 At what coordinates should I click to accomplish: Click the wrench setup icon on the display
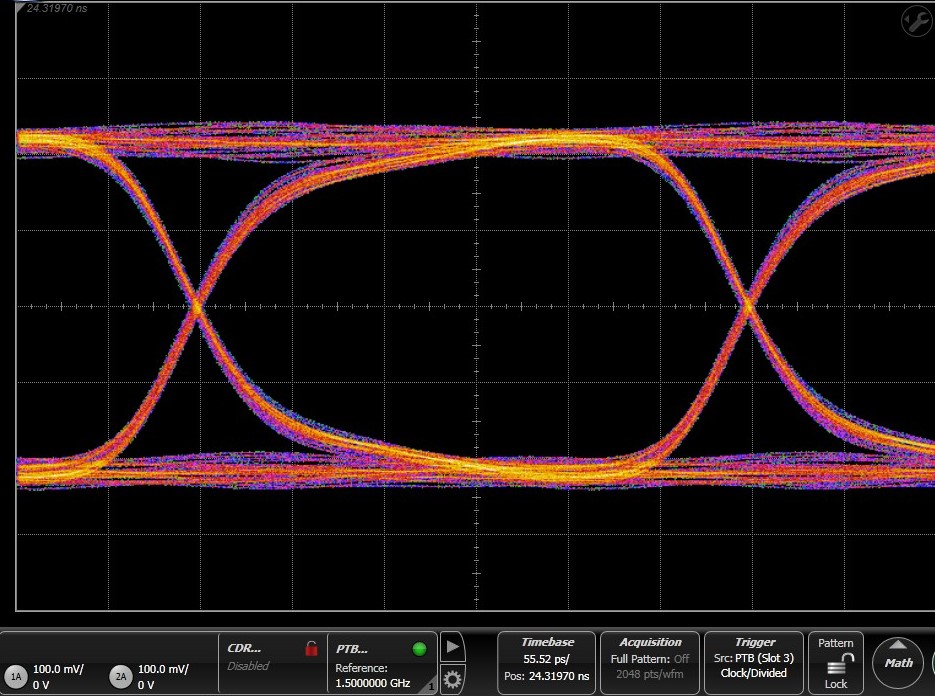[x=916, y=21]
